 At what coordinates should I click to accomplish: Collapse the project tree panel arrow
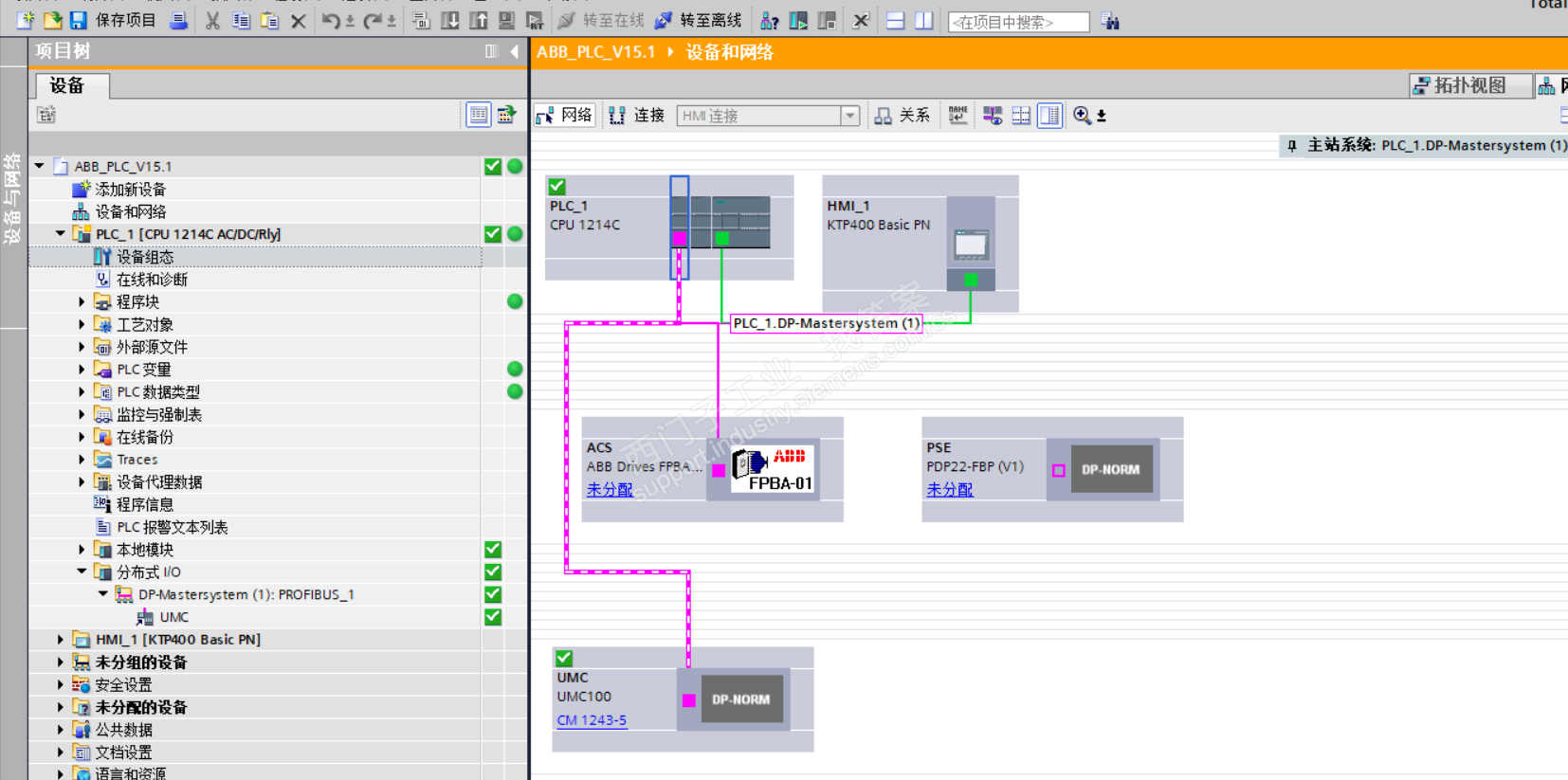tap(515, 51)
